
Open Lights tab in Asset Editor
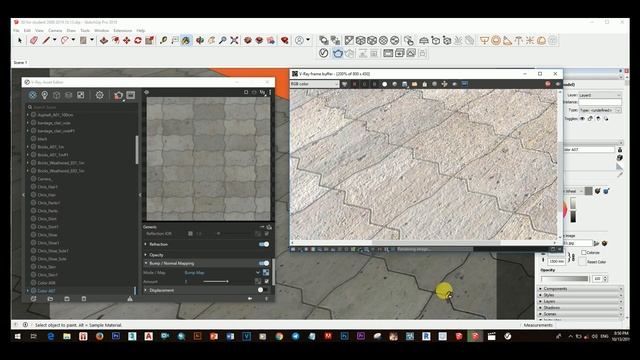(x=44, y=95)
